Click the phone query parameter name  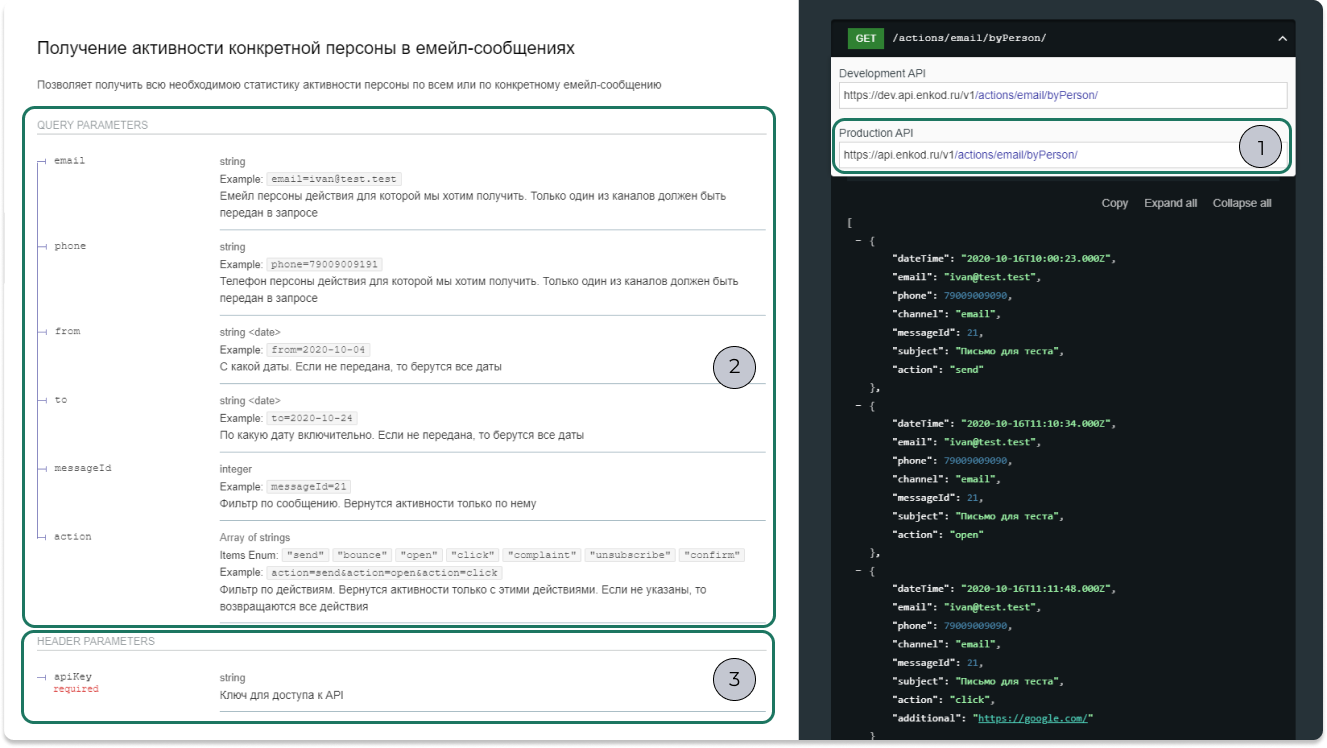click(70, 246)
